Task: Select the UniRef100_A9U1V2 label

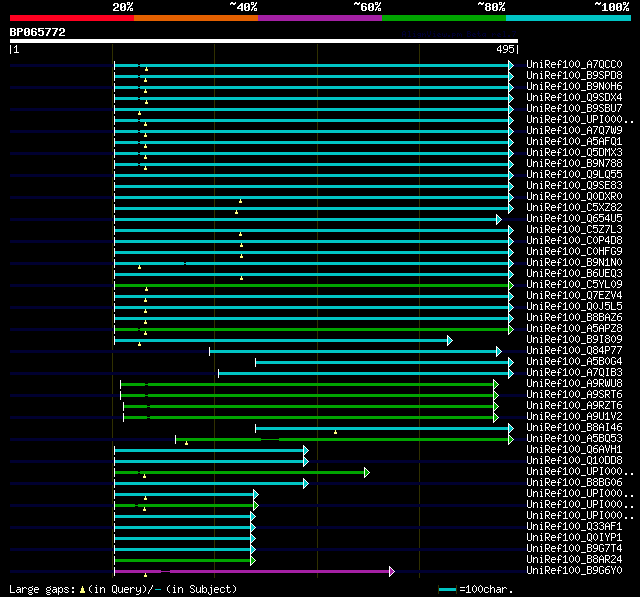Action: click(x=574, y=417)
